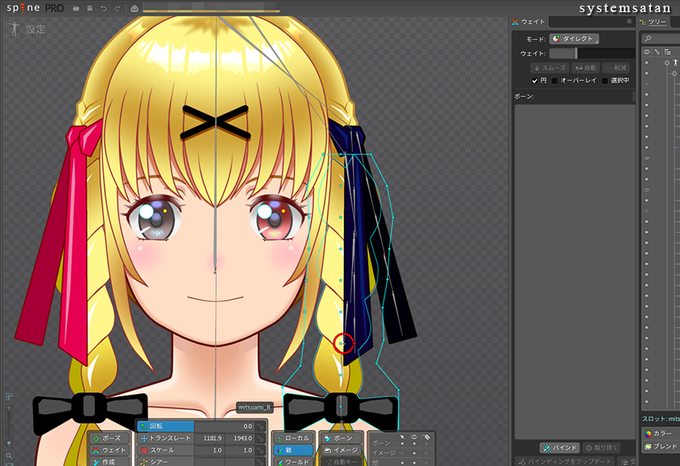Toggle the ボーン bone compensation button
Viewport: 680px width, 466px height.
coord(341,438)
